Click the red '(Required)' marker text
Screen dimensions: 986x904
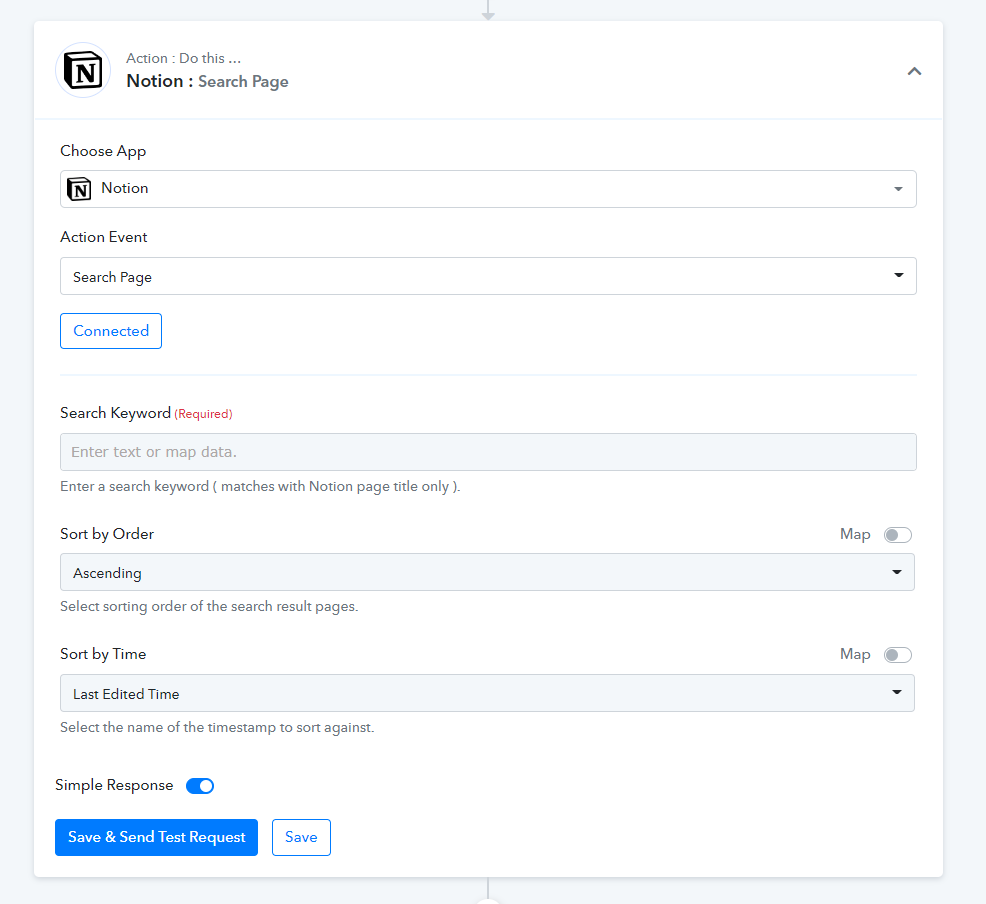(x=203, y=414)
